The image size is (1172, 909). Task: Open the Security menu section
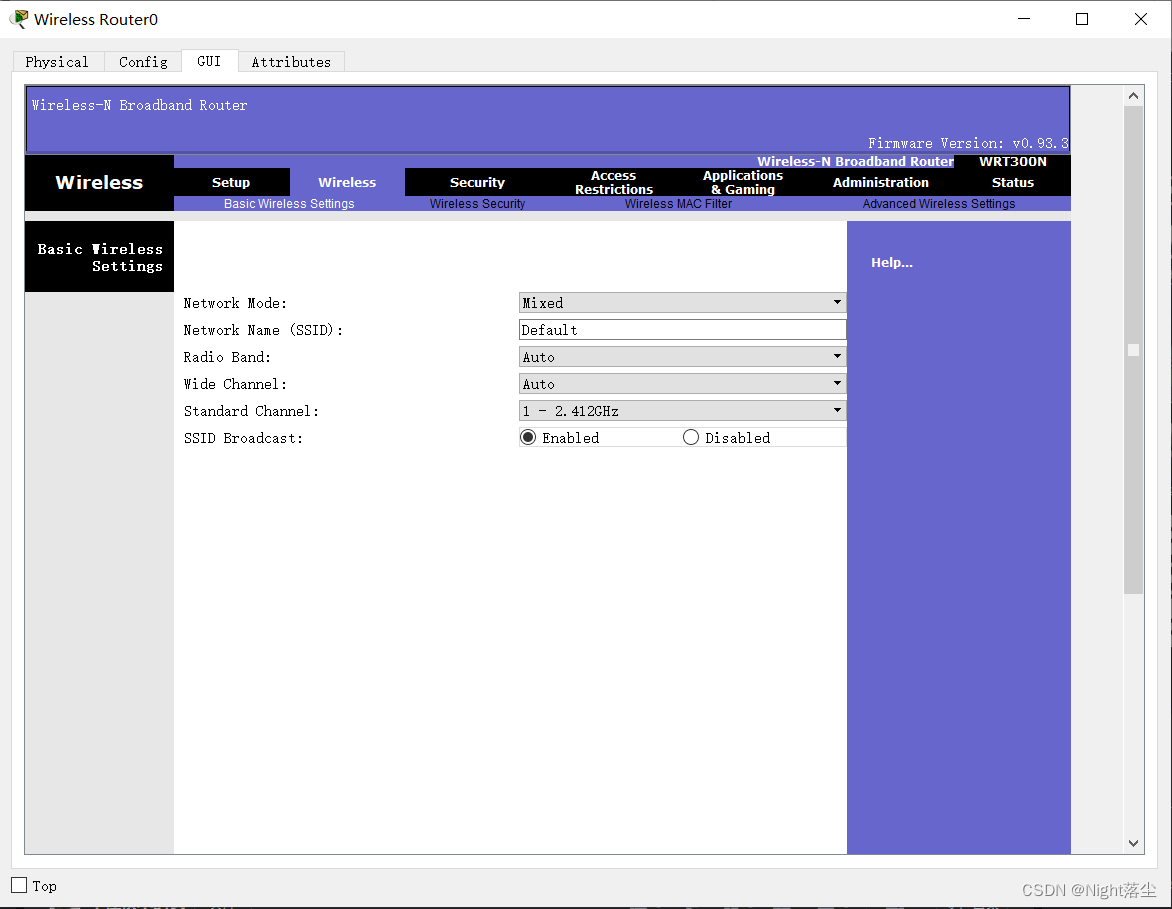pos(477,182)
